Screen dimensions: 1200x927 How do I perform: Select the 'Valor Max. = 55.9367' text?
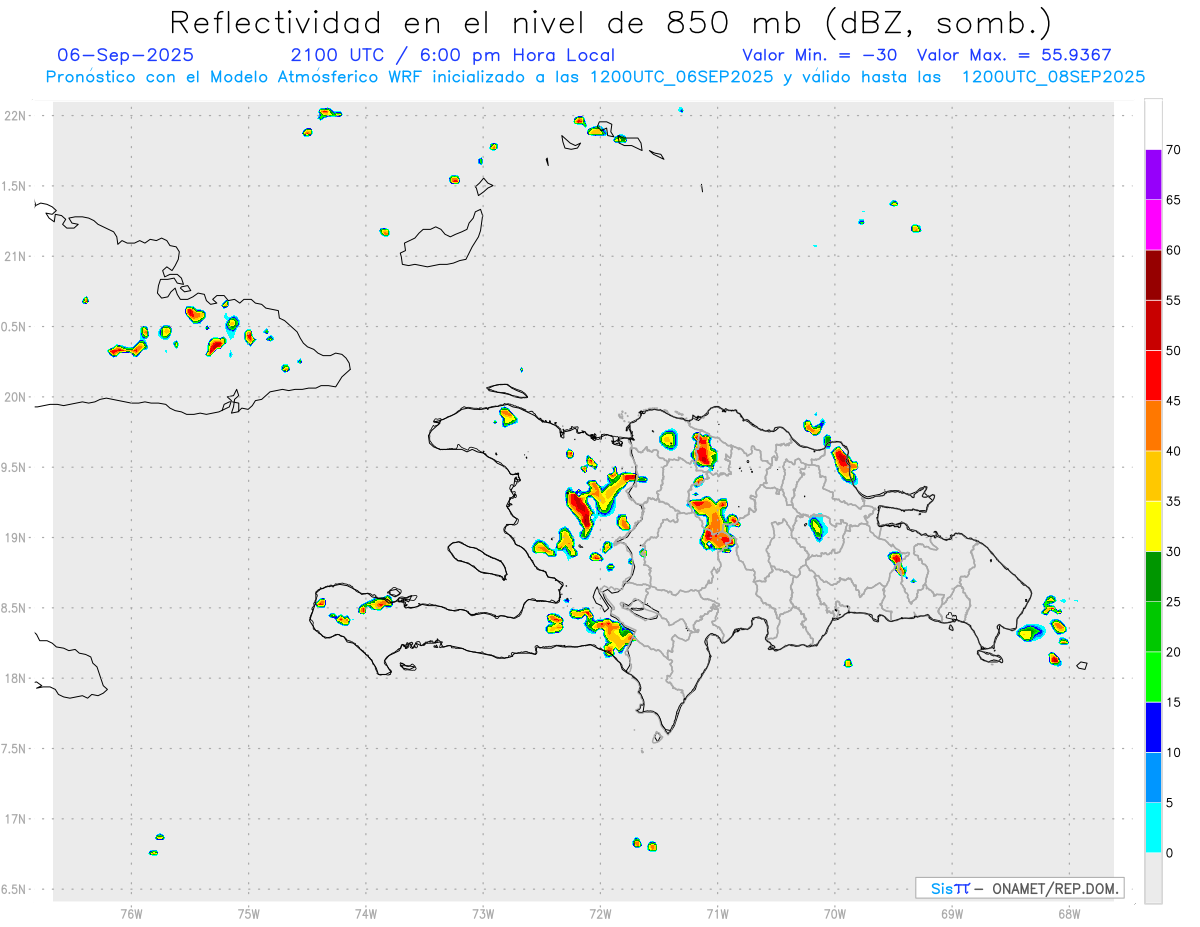tap(1014, 55)
